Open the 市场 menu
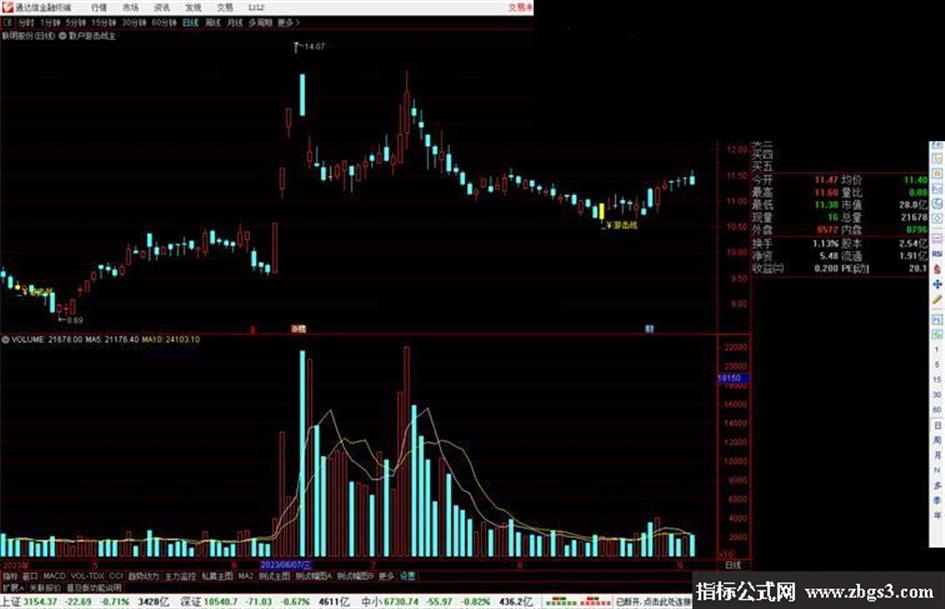The image size is (945, 609). [130, 7]
